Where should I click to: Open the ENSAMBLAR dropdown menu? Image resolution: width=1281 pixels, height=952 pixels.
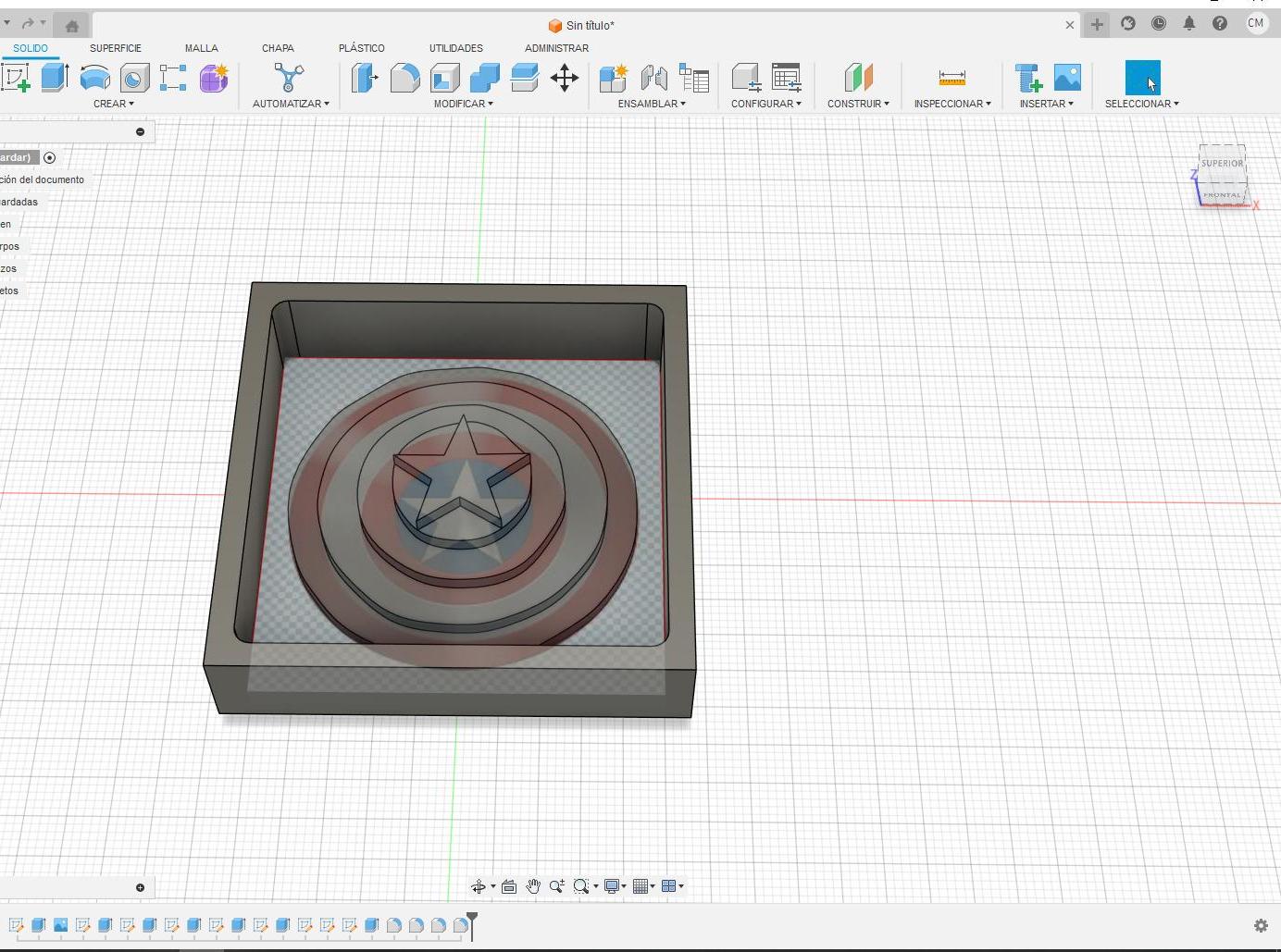click(x=653, y=104)
